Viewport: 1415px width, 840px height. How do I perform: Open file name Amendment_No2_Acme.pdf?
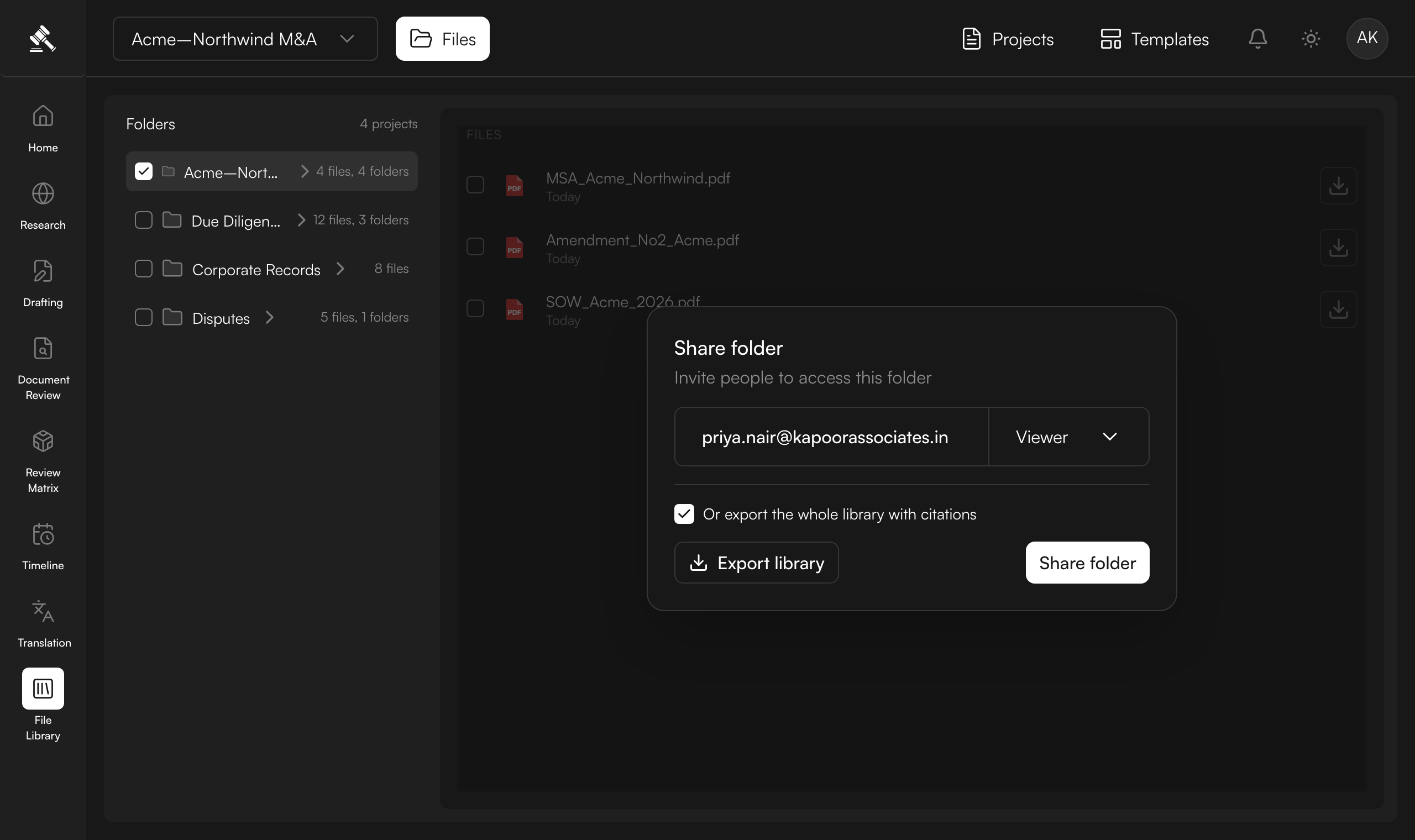click(642, 240)
